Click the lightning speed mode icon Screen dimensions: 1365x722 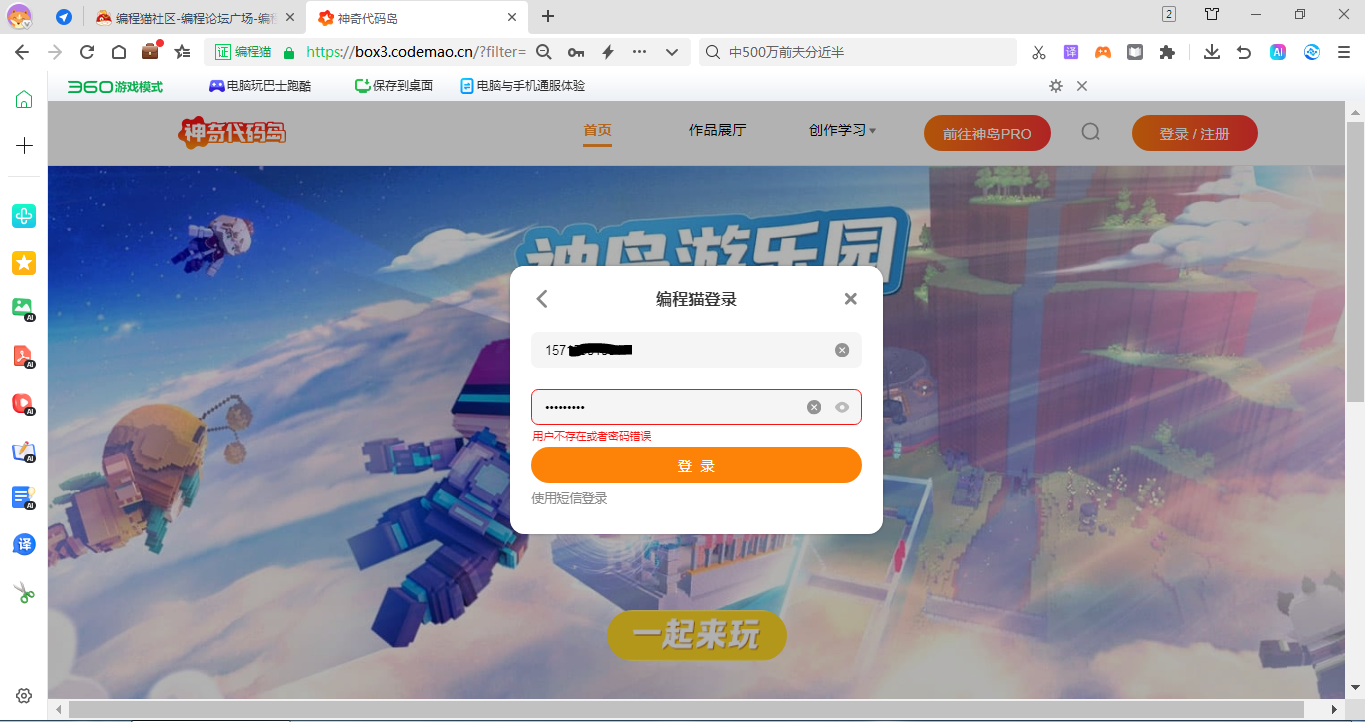(x=607, y=52)
